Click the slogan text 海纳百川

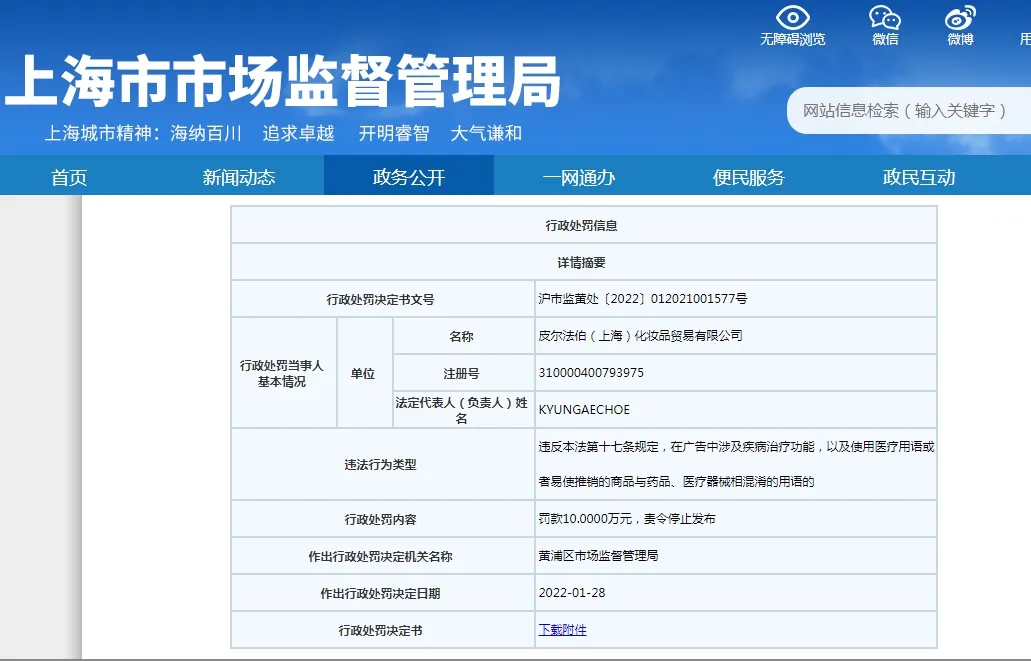tap(206, 133)
